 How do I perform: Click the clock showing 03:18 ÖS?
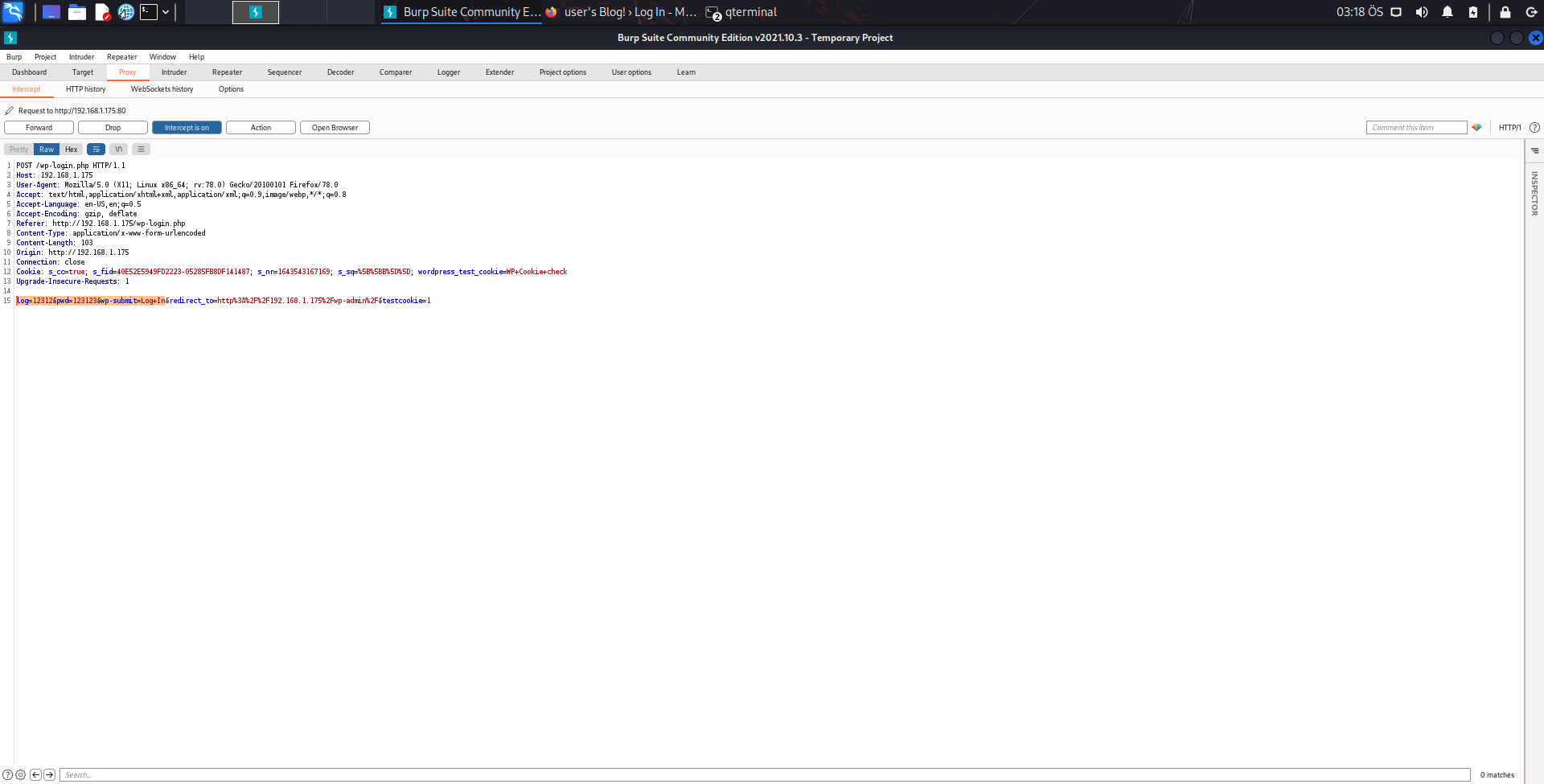click(x=1359, y=12)
